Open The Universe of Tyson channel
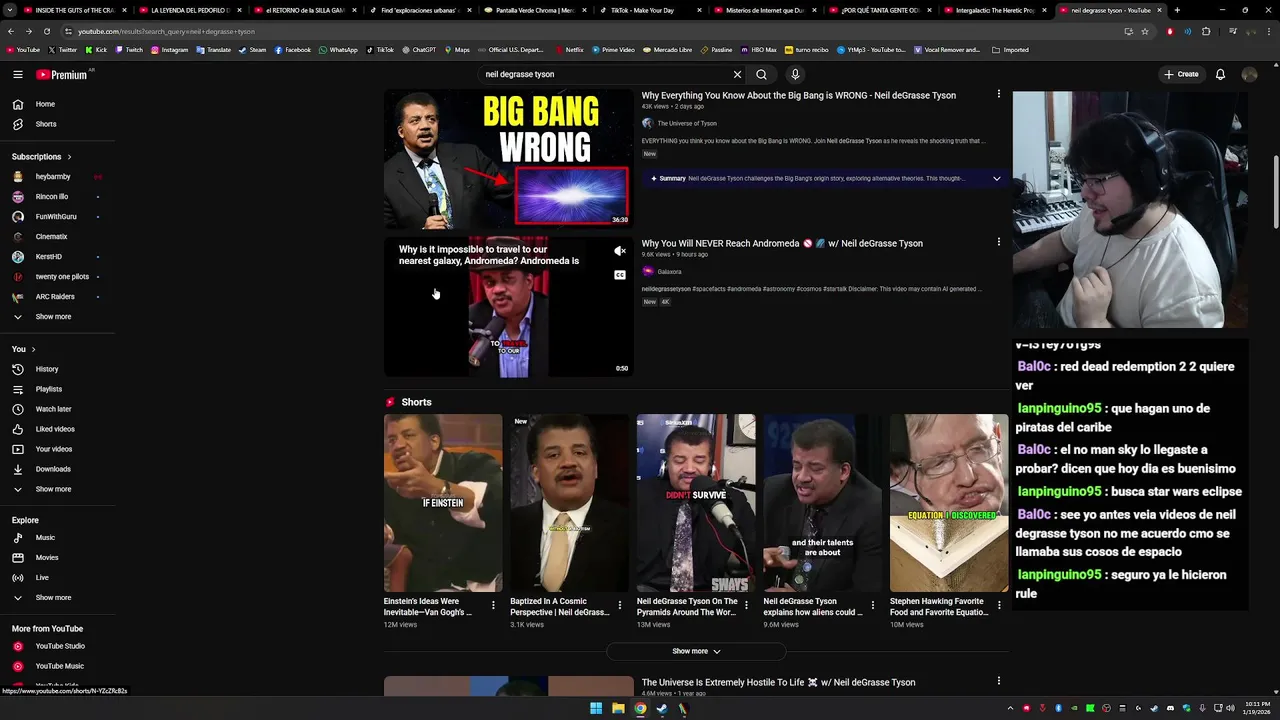This screenshot has height=720, width=1280. (x=687, y=123)
